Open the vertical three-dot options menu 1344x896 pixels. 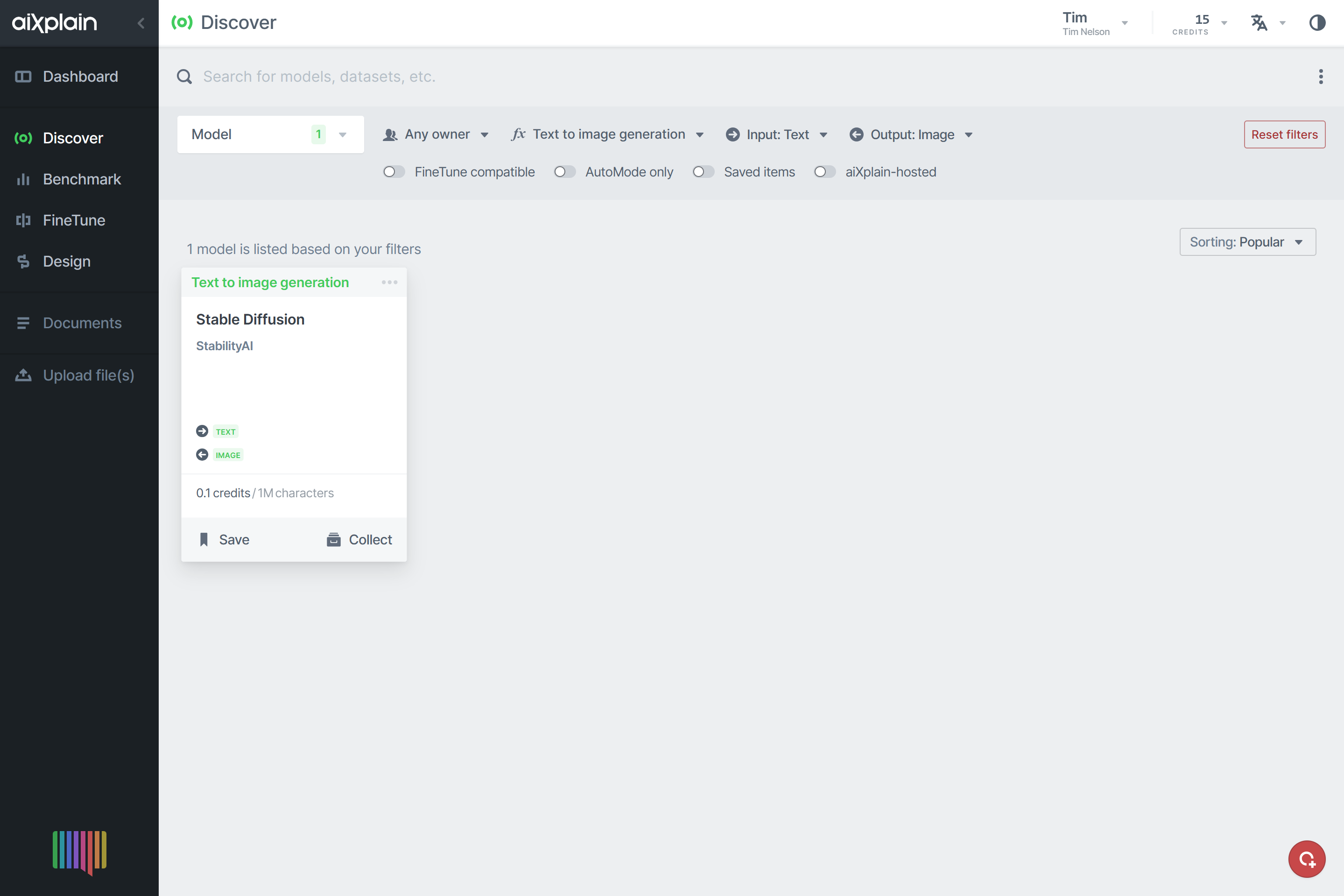click(x=1321, y=77)
